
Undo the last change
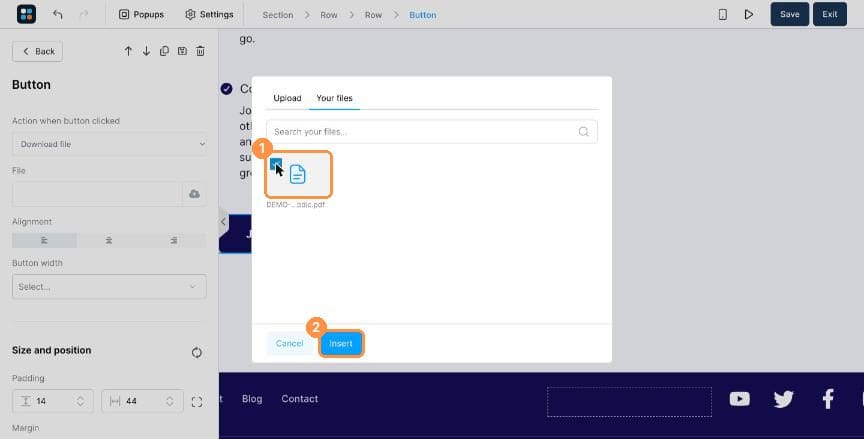pyautogui.click(x=58, y=14)
